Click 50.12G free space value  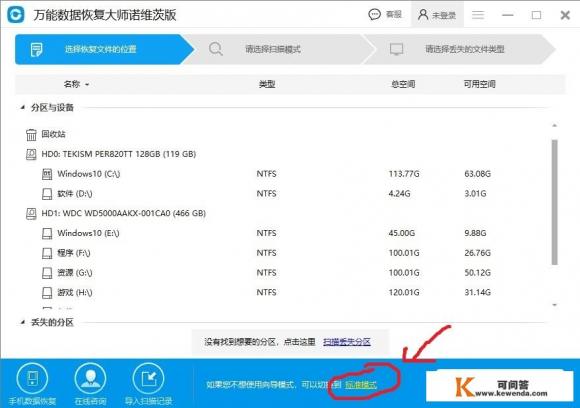point(478,273)
